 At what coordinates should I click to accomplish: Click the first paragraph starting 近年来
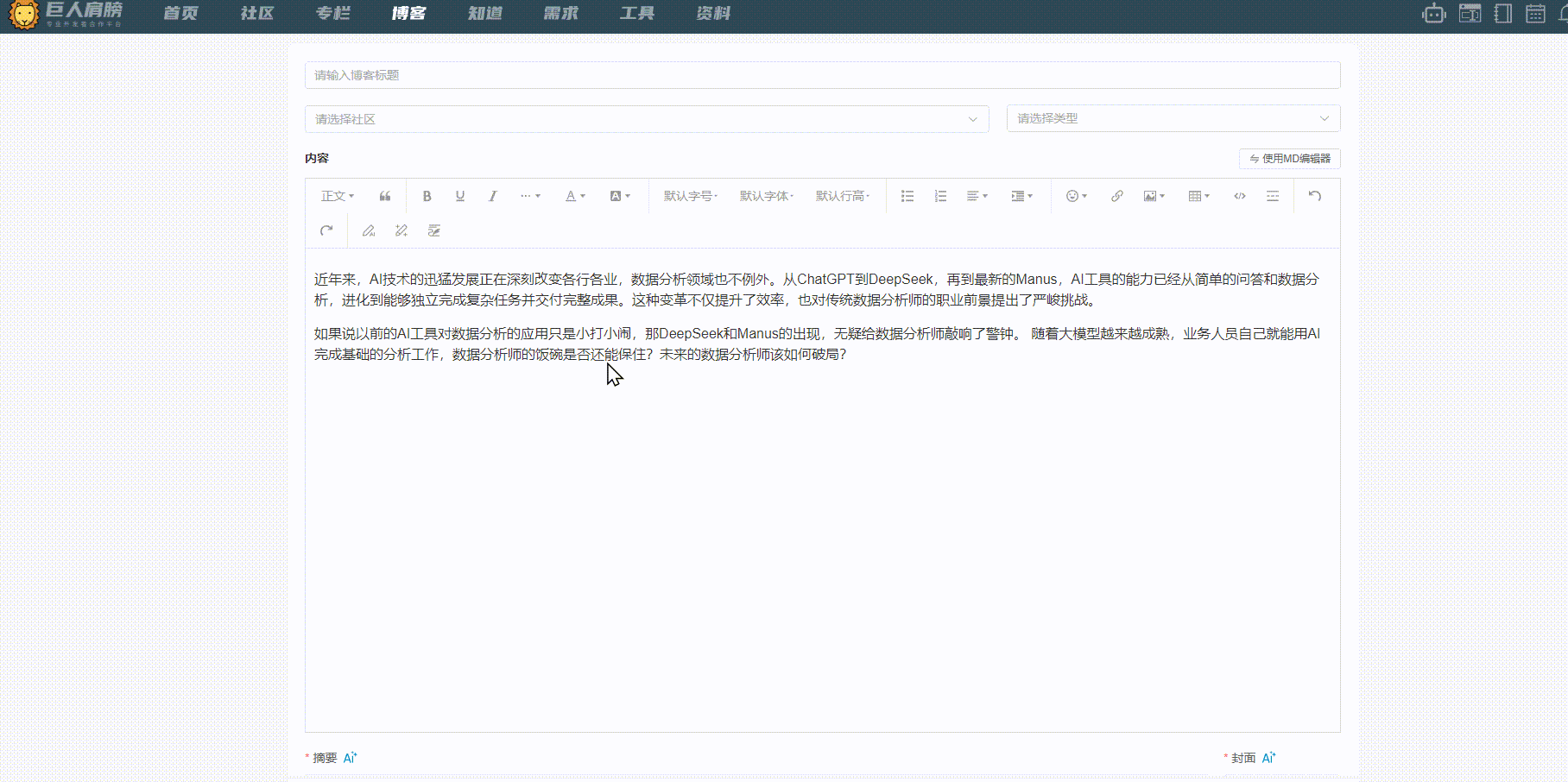pos(816,290)
